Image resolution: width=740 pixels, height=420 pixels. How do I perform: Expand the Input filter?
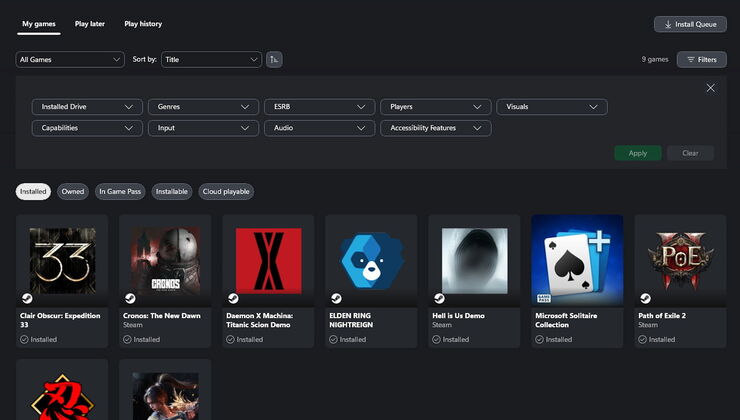203,128
